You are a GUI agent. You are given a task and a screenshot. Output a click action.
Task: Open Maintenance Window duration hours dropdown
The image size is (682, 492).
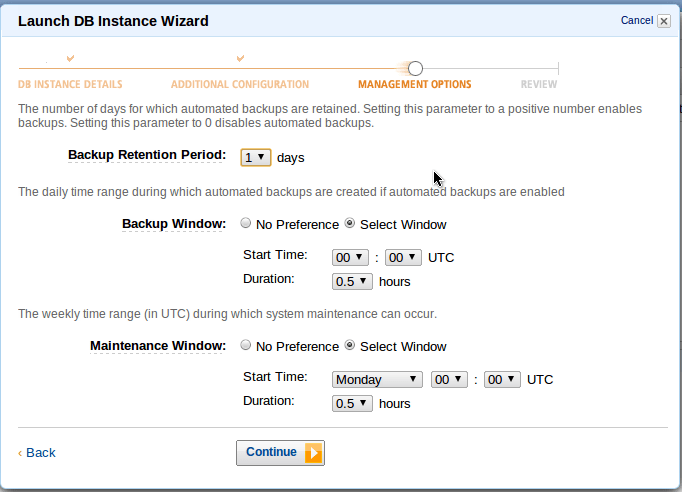pos(351,403)
